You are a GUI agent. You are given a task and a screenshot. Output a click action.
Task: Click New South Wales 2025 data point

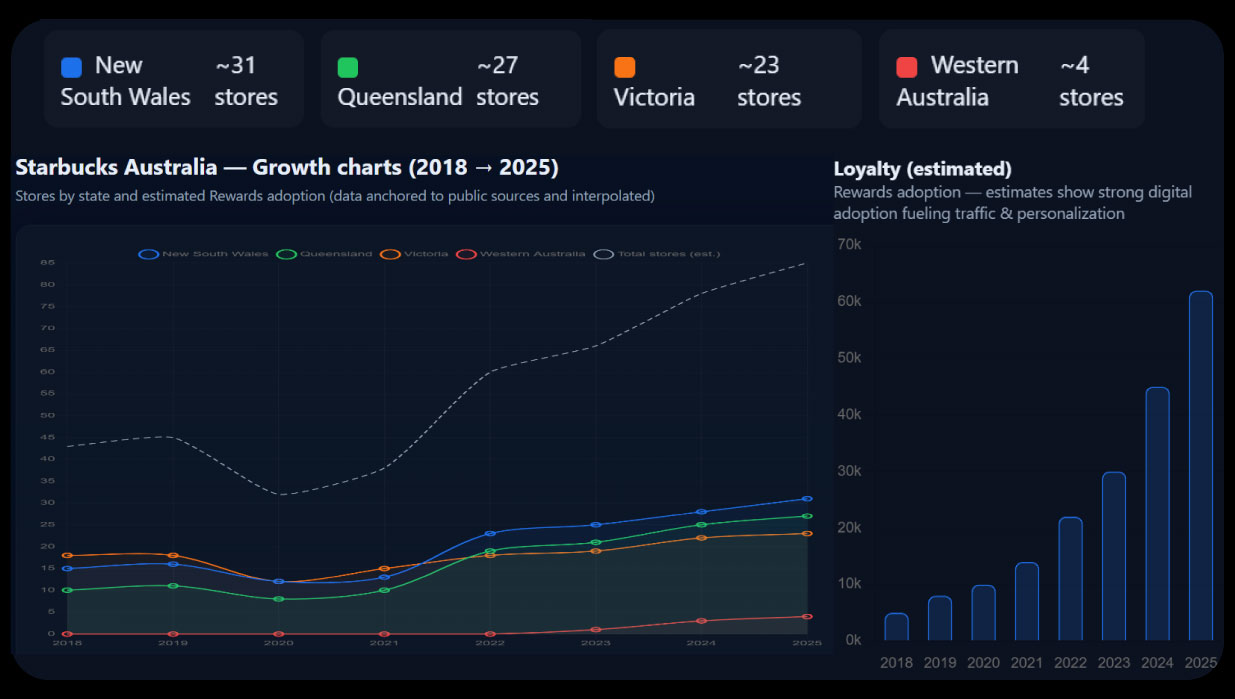pyautogui.click(x=807, y=498)
